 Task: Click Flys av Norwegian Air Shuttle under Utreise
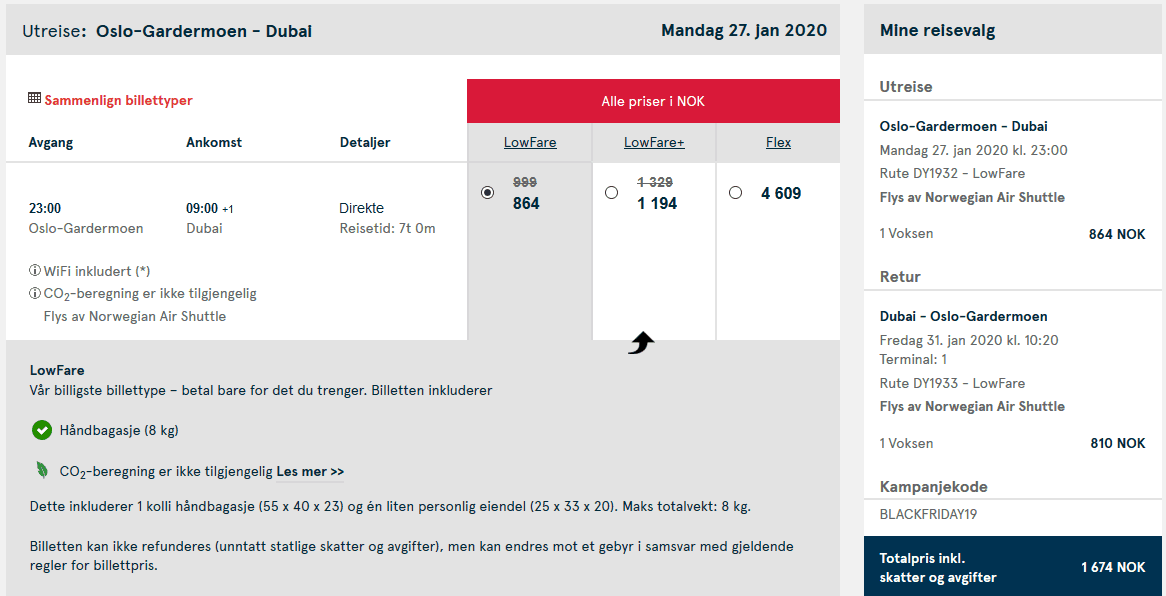[x=972, y=197]
